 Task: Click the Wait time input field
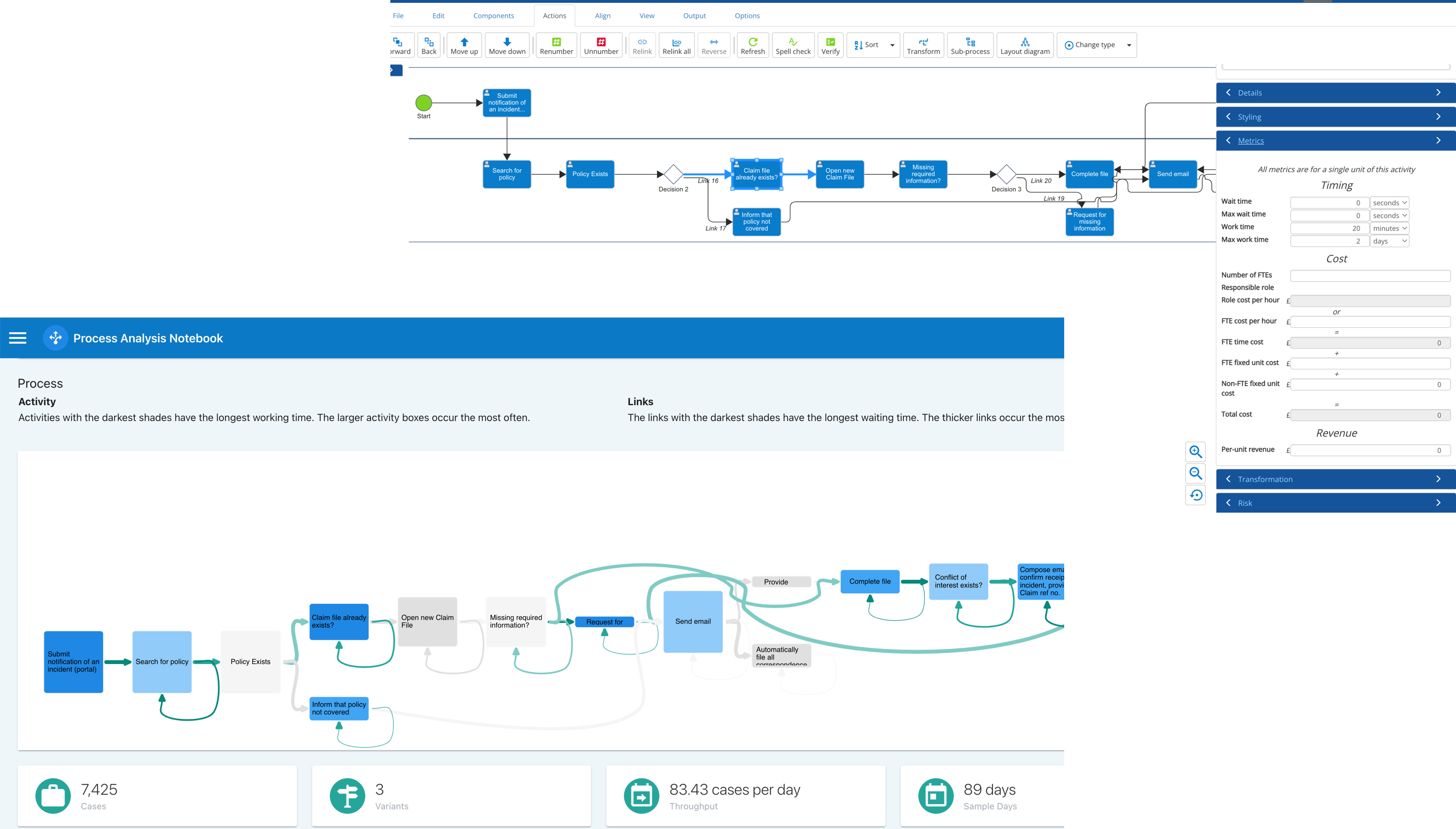pos(1329,203)
